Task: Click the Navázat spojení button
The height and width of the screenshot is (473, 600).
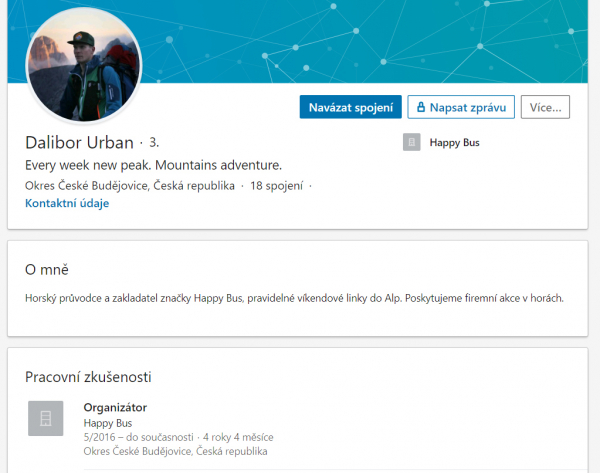Action: pyautogui.click(x=351, y=107)
